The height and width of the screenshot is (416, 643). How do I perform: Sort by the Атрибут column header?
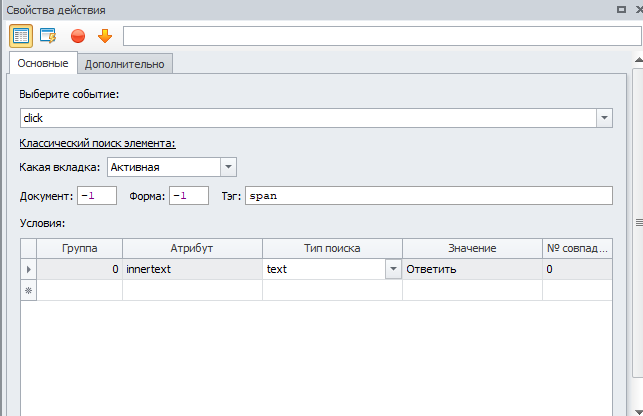point(192,248)
